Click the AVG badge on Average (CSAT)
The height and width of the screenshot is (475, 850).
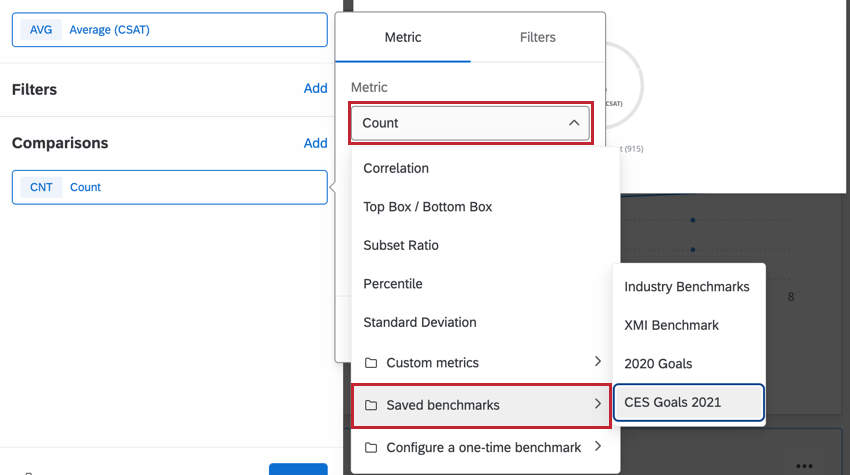pyautogui.click(x=41, y=30)
